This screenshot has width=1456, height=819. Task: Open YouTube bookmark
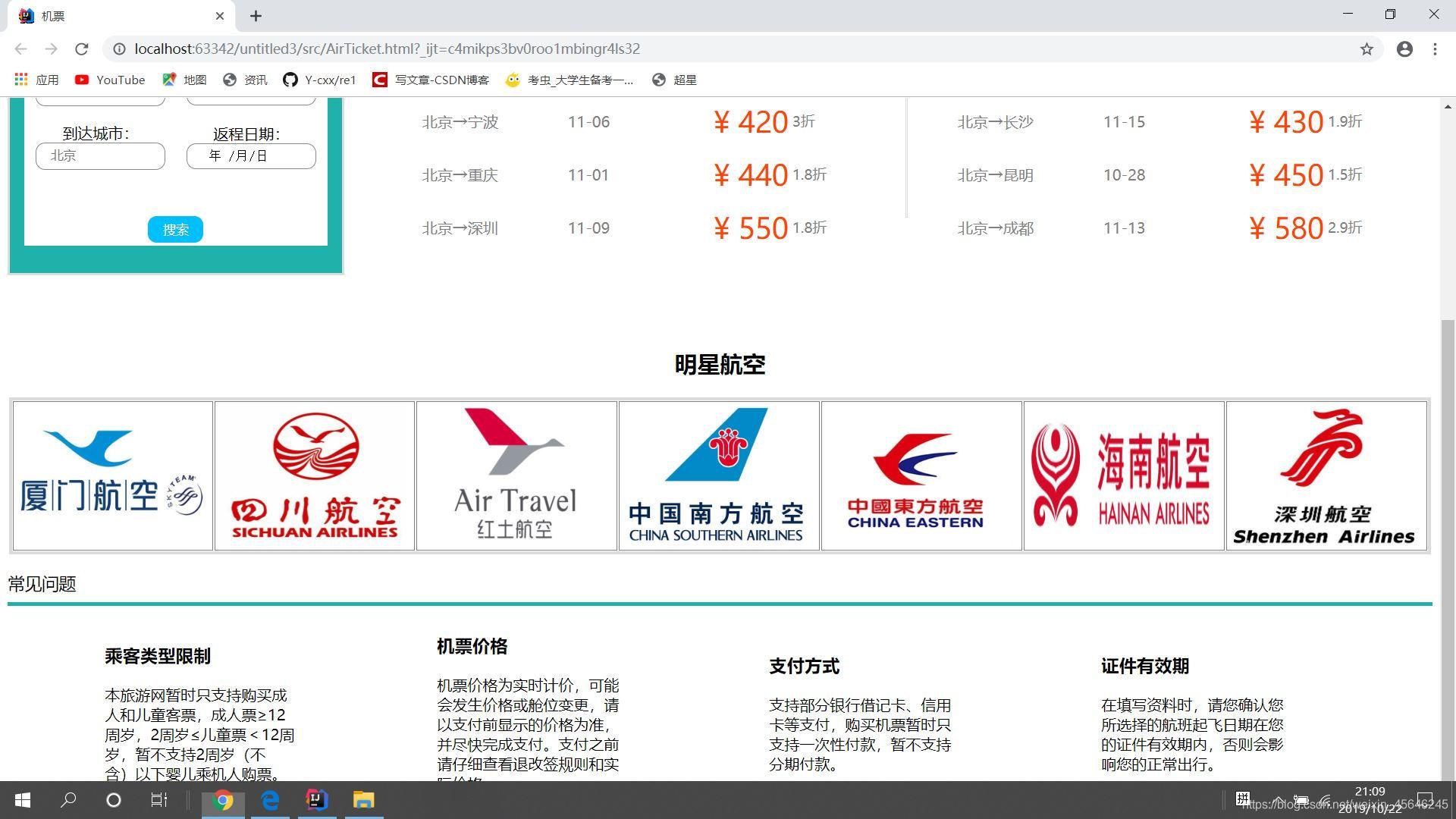pyautogui.click(x=110, y=80)
